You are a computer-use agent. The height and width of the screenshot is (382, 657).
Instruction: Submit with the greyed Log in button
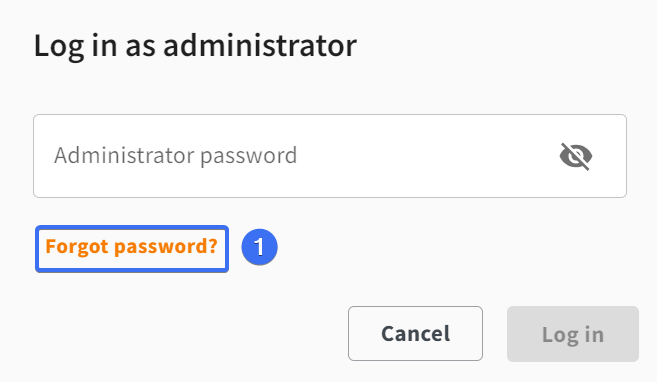573,334
